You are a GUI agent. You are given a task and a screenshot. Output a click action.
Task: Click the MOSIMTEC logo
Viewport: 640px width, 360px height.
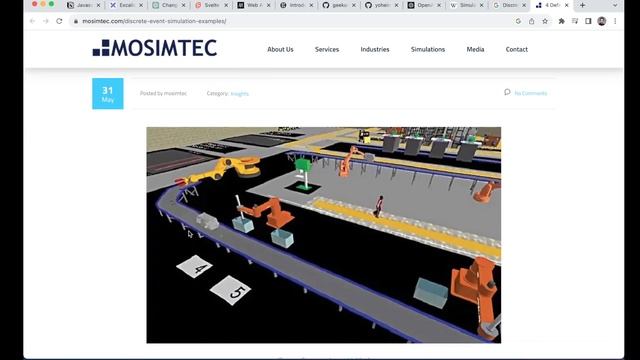click(x=155, y=48)
